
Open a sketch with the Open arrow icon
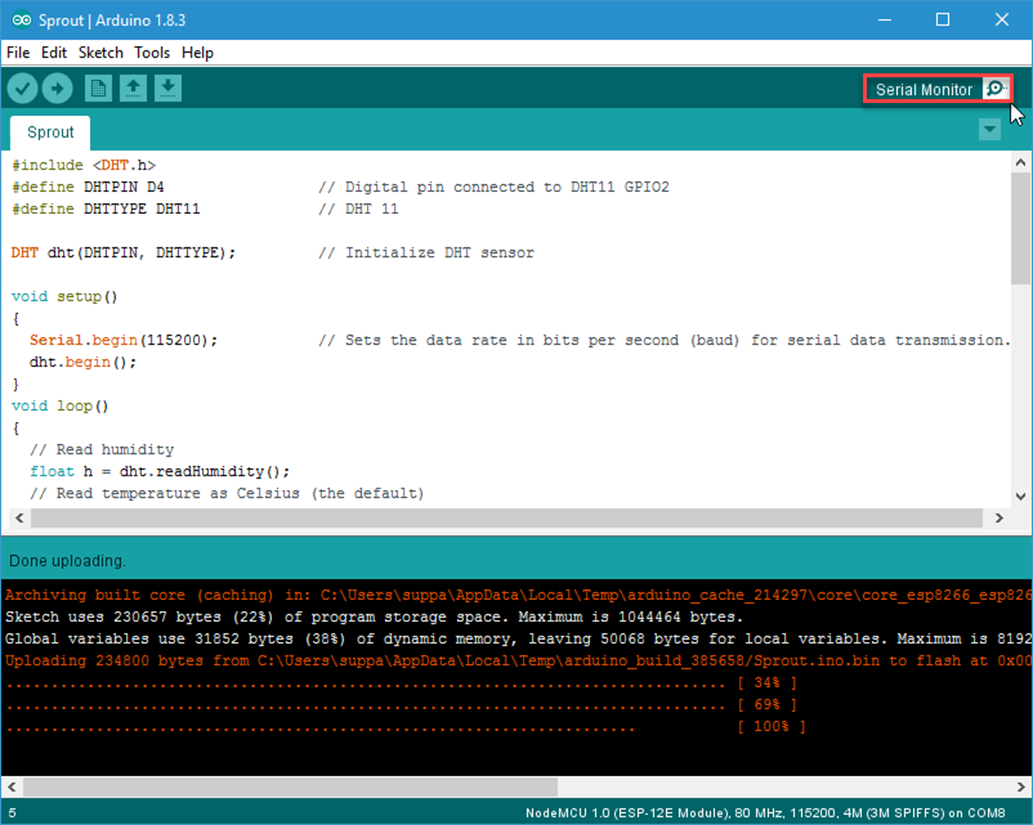tap(133, 88)
